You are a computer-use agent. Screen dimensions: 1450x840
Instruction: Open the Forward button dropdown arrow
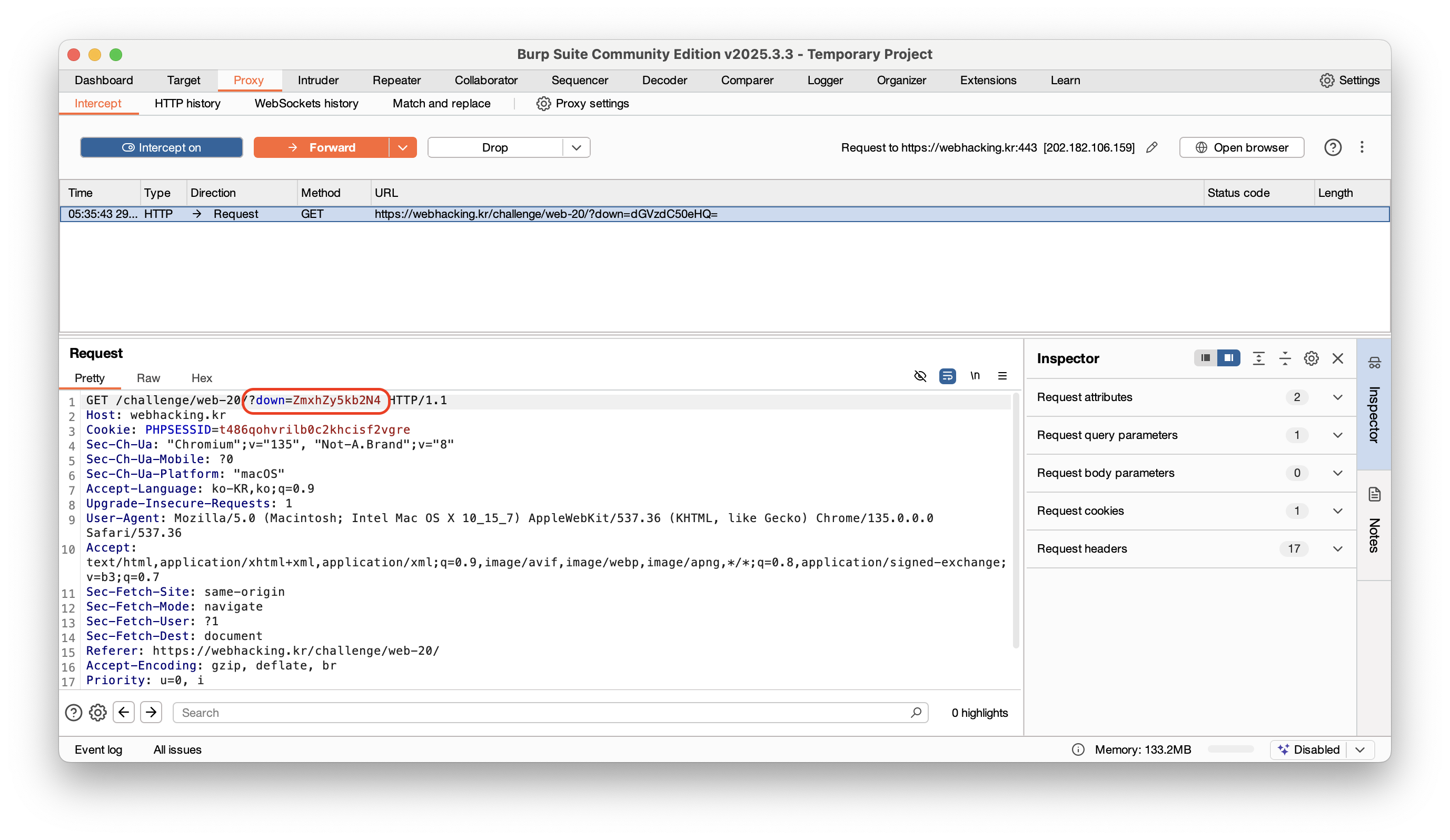(x=403, y=147)
